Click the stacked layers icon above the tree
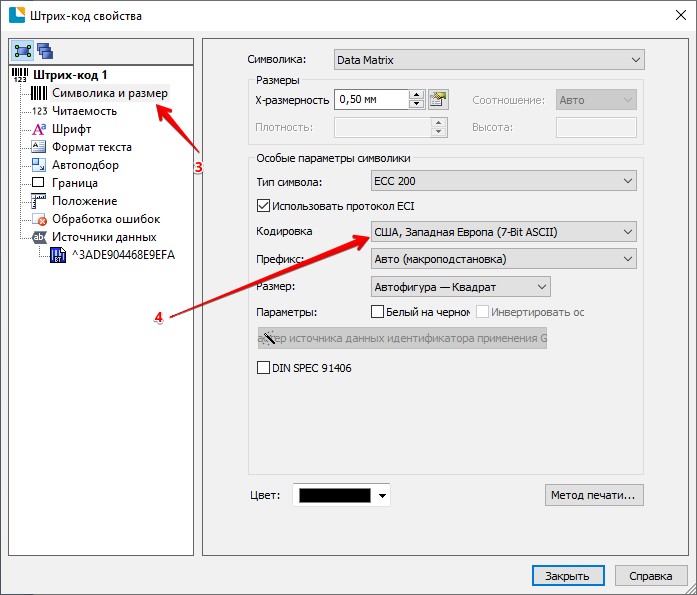Screen dimensions: 697x595 coord(45,51)
